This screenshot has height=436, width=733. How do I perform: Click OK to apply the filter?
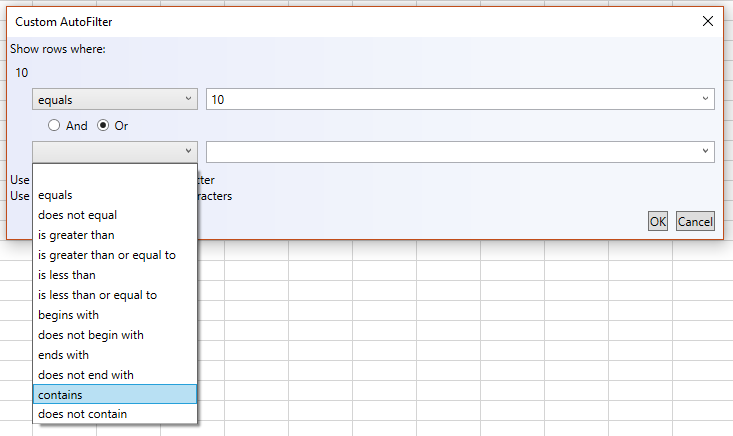[657, 221]
